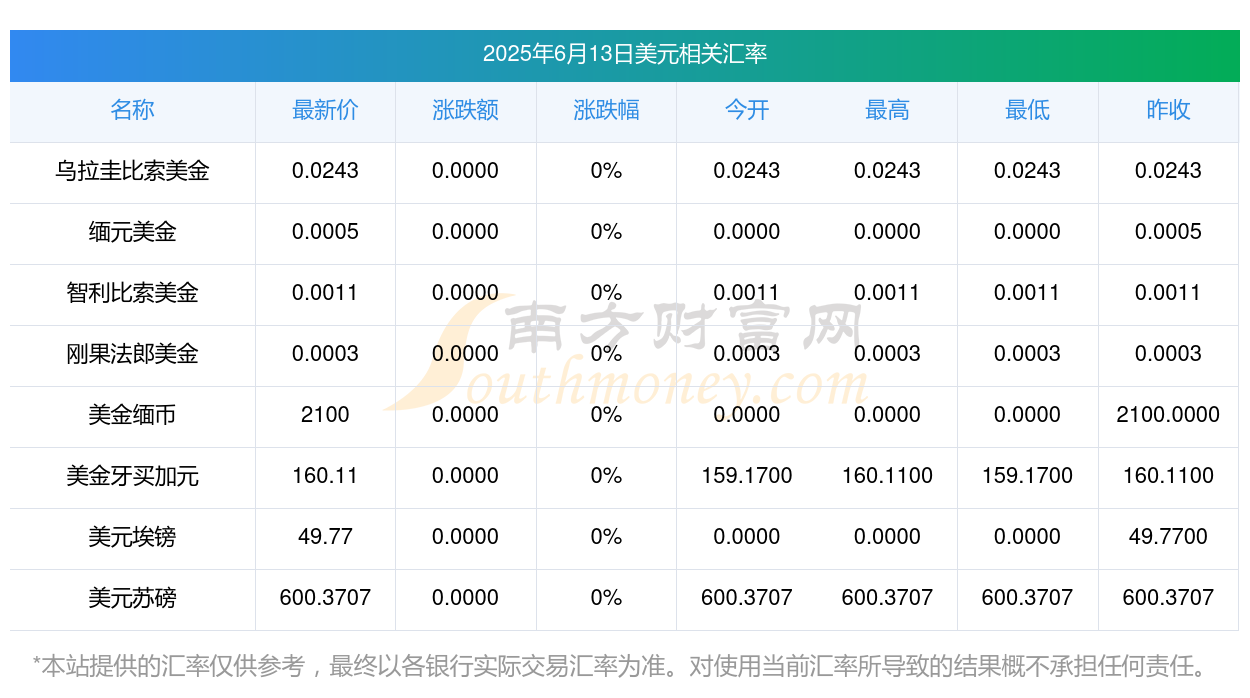The image size is (1250, 698).
Task: Select the 涨跌额 column header
Action: pyautogui.click(x=465, y=110)
